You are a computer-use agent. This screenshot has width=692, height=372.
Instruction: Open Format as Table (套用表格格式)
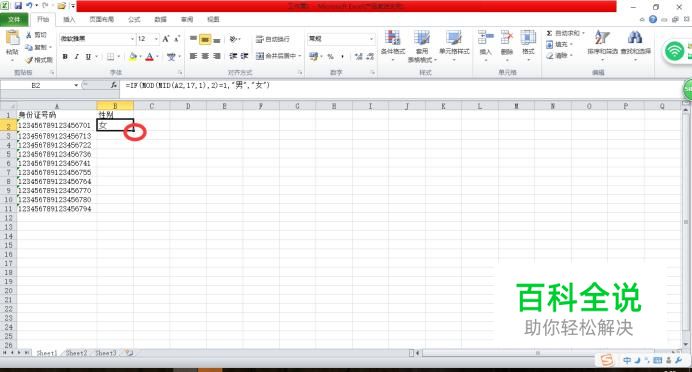[422, 45]
